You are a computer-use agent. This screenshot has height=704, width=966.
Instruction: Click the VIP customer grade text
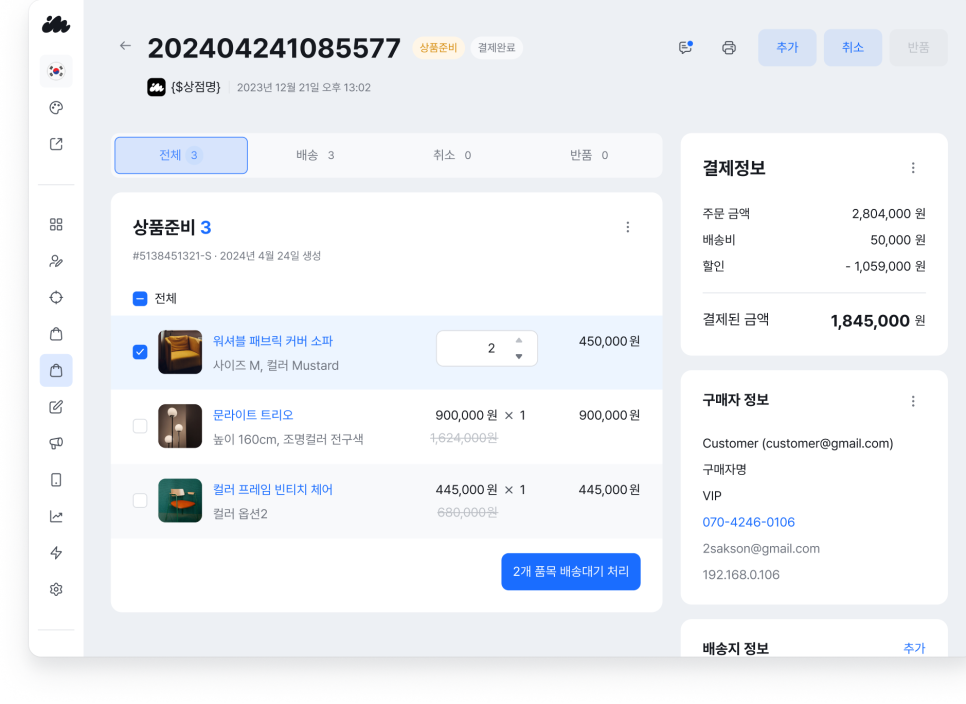[x=712, y=496]
